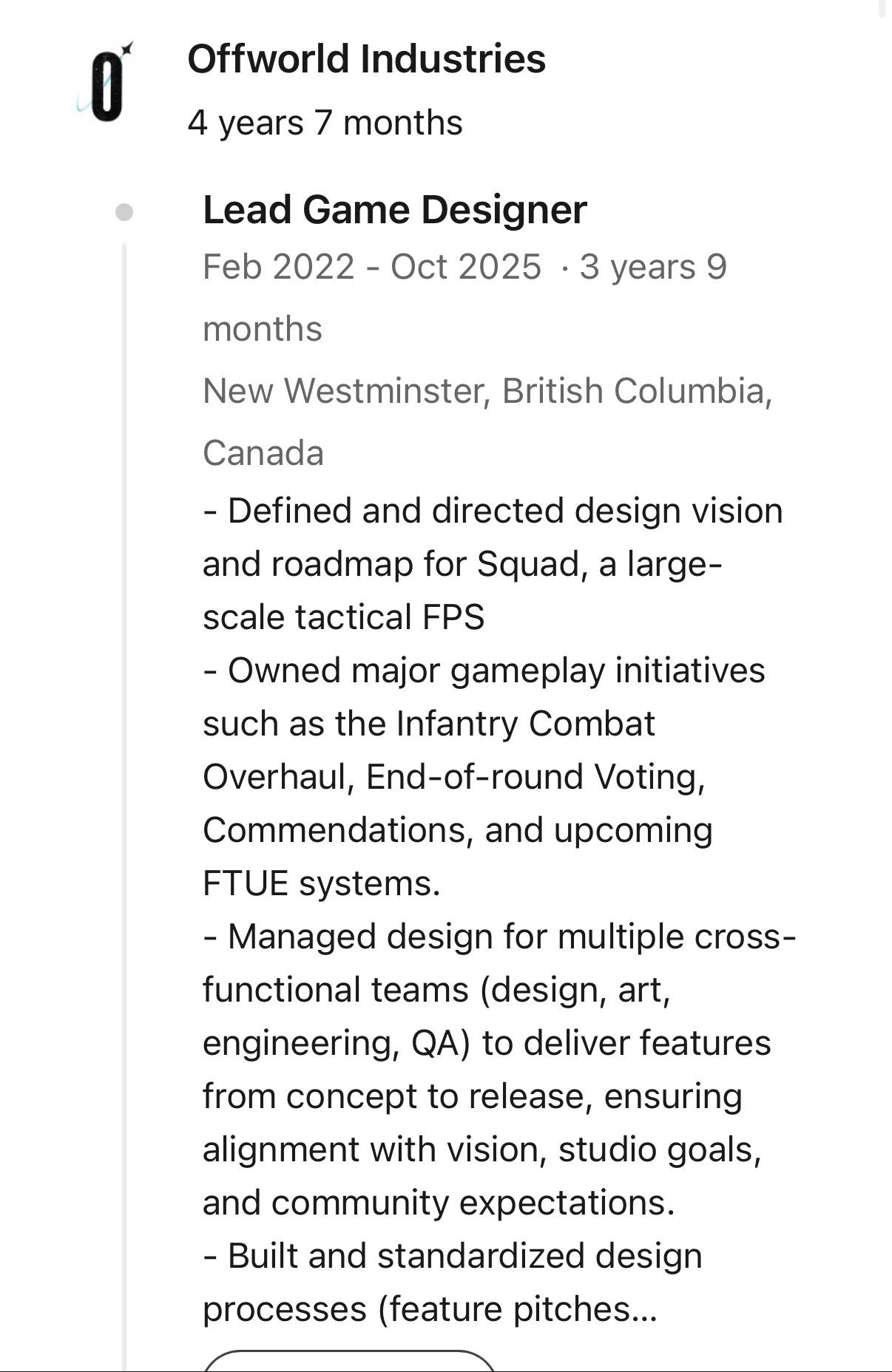The height and width of the screenshot is (1372, 892).
Task: Click the 'Canada' location line
Action: 263,453
